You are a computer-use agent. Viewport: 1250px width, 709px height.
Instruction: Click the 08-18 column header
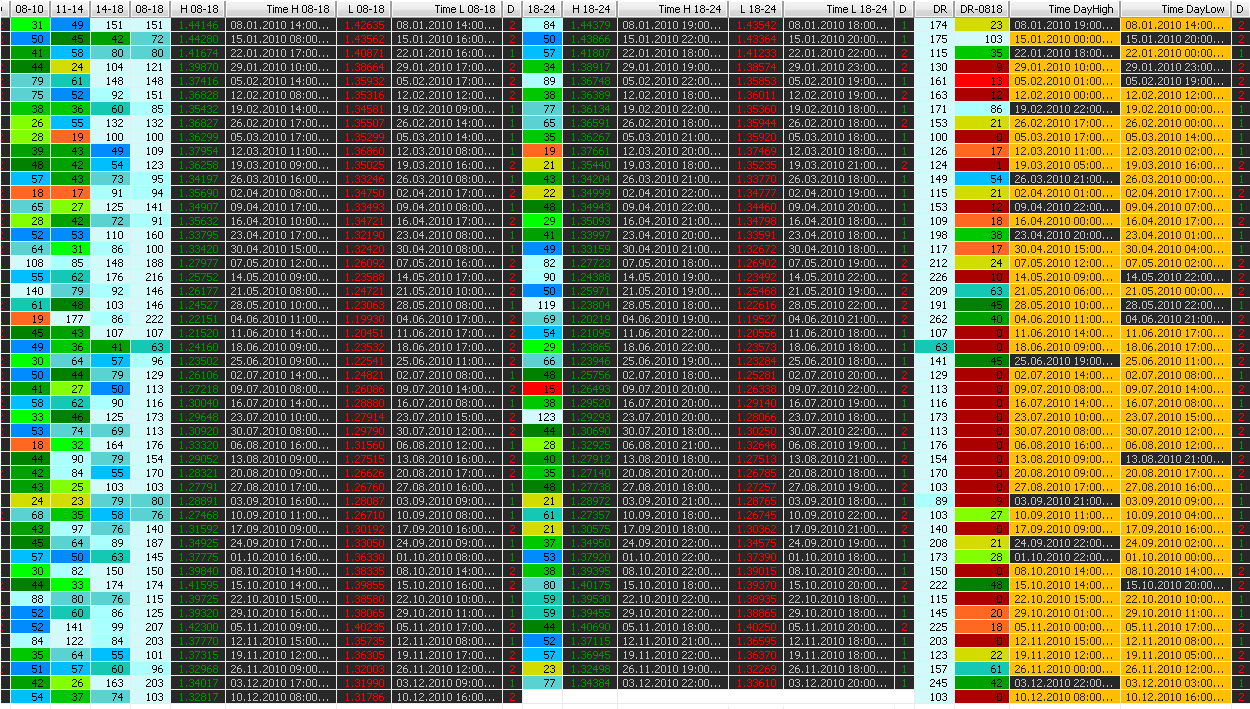(x=148, y=8)
